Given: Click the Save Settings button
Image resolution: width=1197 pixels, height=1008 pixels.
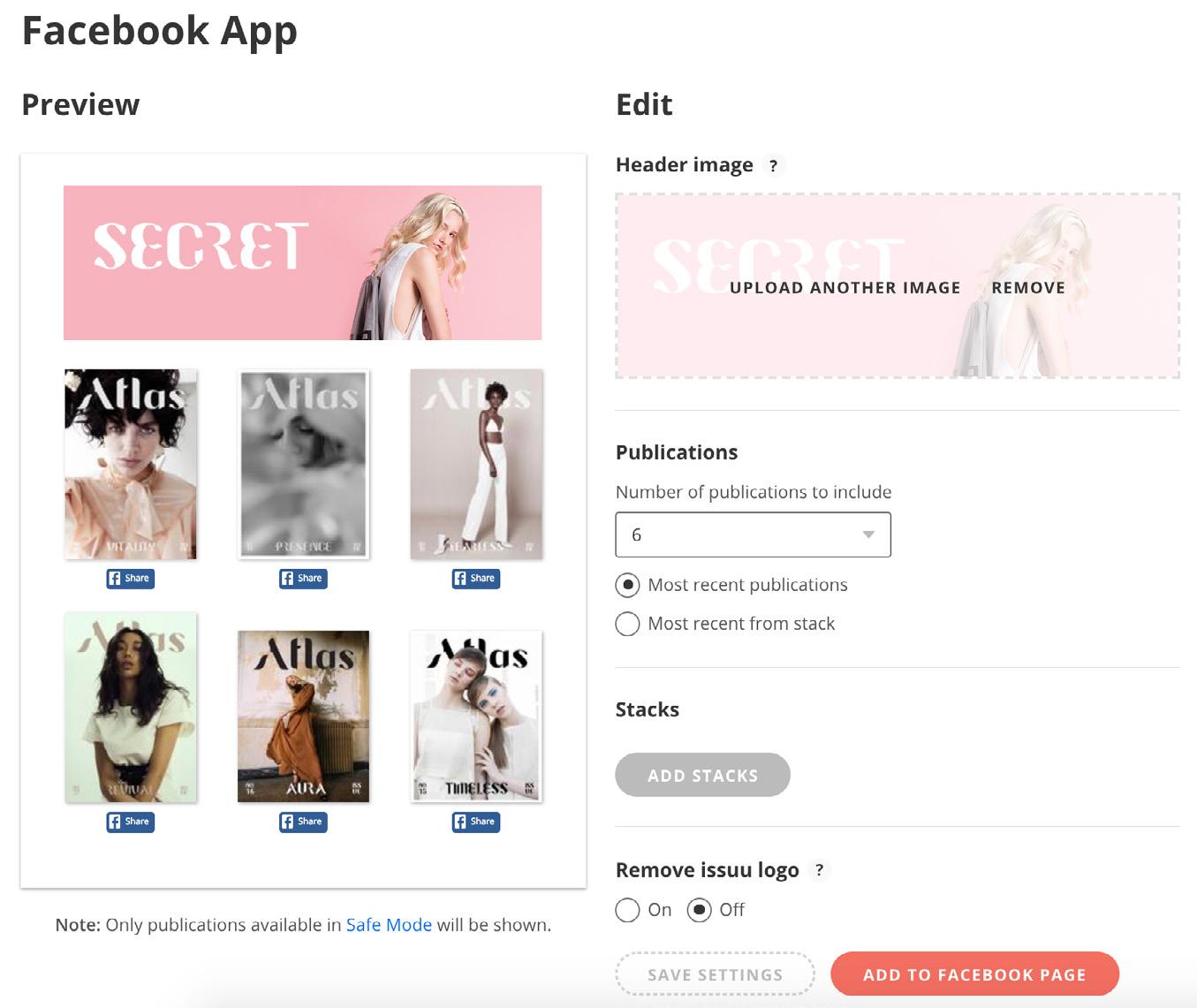Looking at the screenshot, I should [x=715, y=974].
